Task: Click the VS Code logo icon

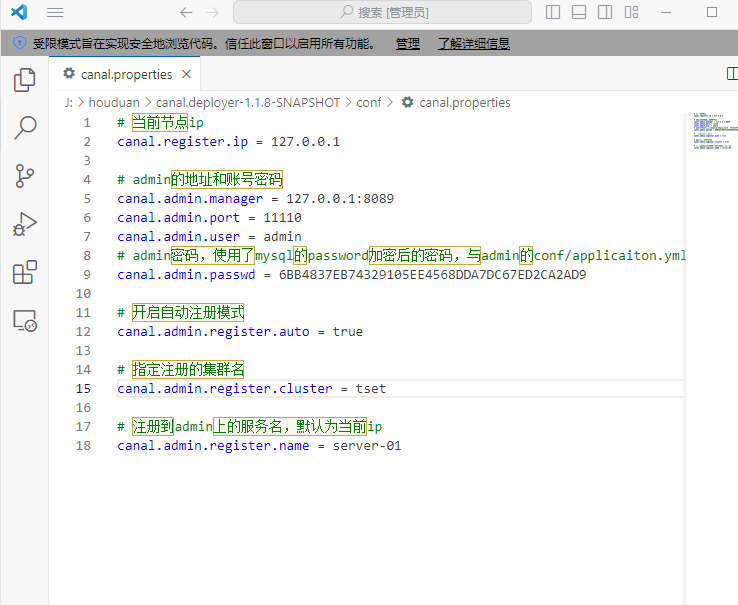Action: point(19,12)
